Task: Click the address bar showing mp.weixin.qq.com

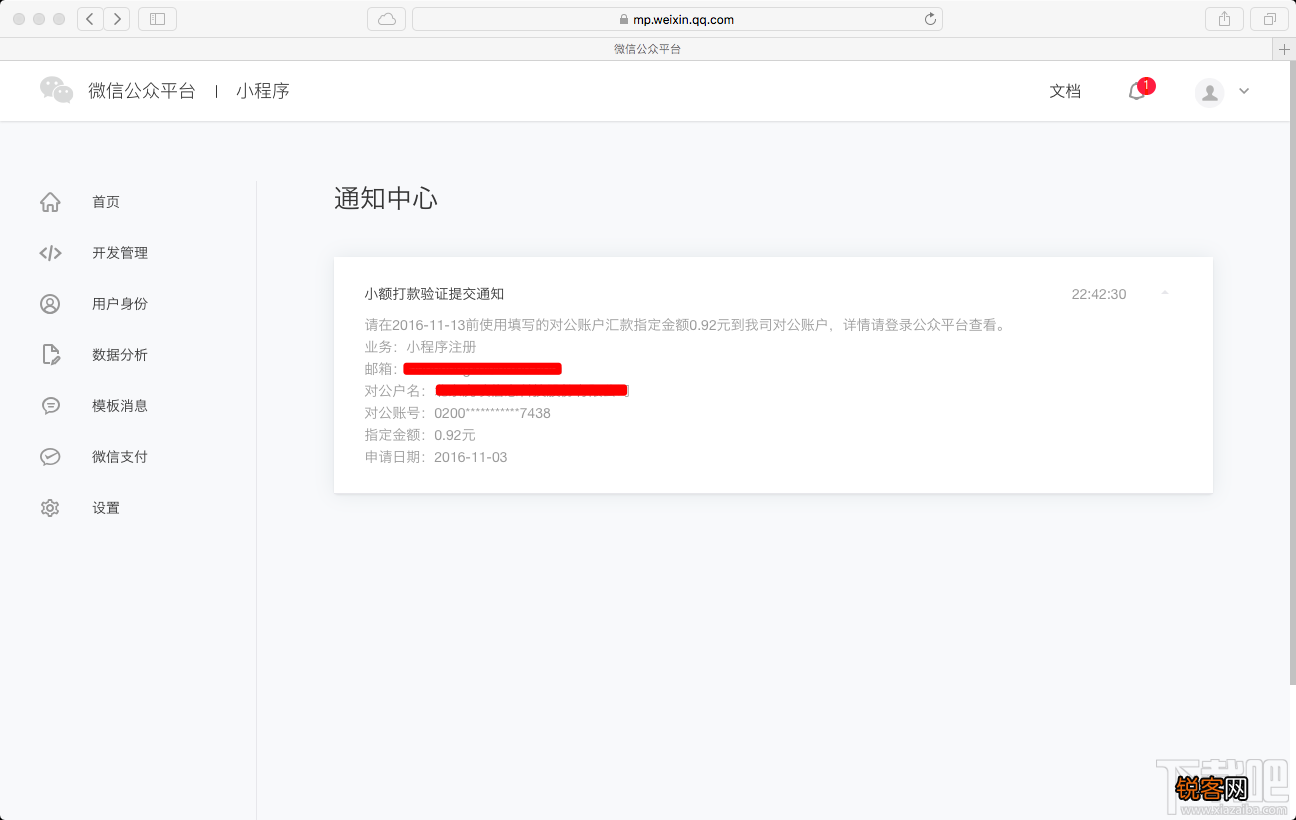Action: [x=677, y=19]
